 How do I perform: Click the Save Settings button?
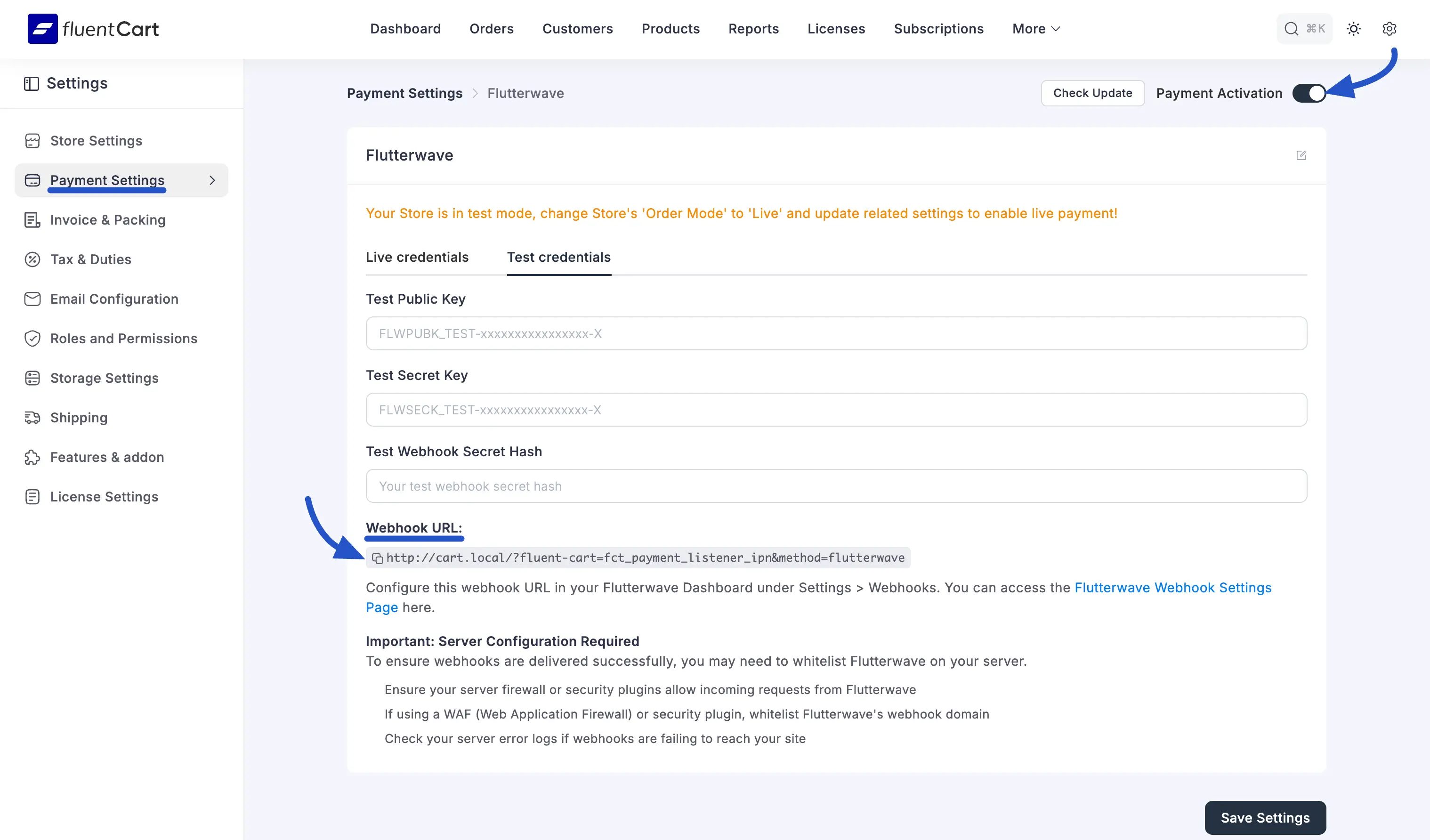point(1265,818)
